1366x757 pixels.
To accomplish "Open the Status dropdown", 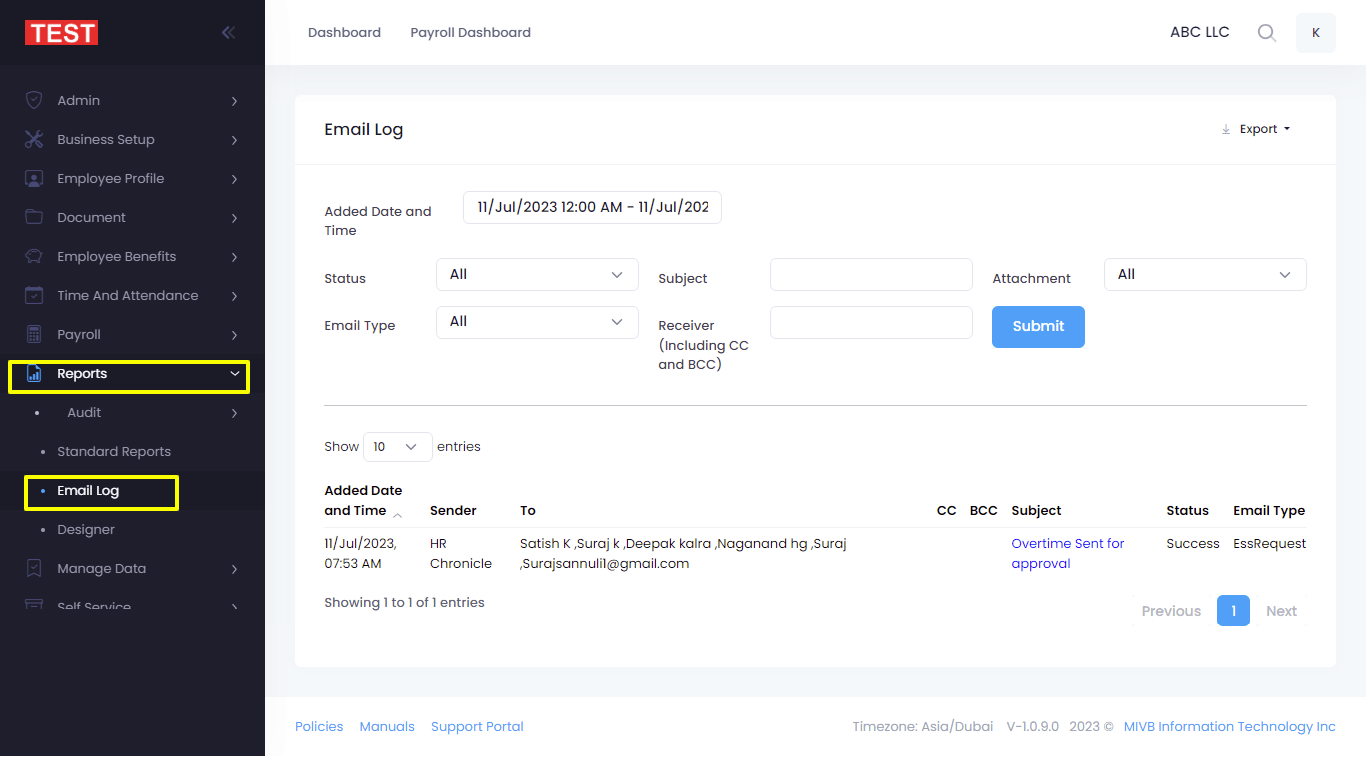I will pyautogui.click(x=537, y=275).
